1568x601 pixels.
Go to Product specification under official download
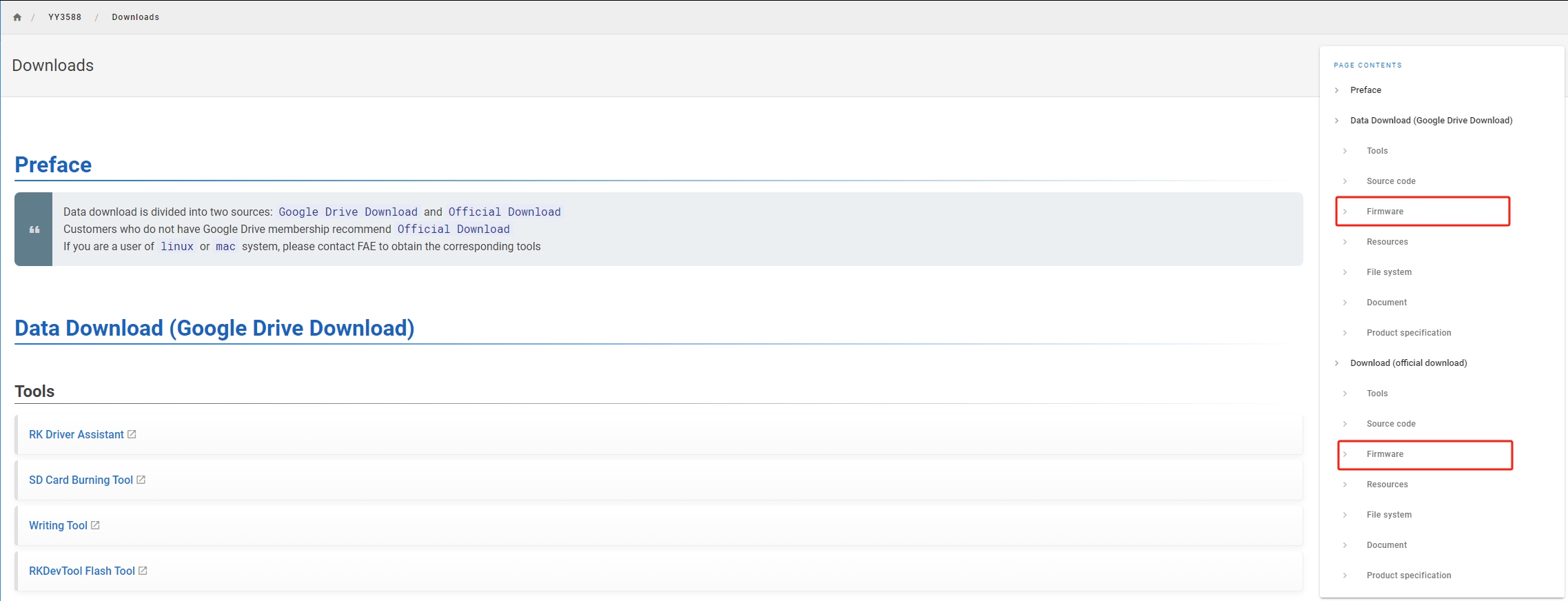point(1409,575)
